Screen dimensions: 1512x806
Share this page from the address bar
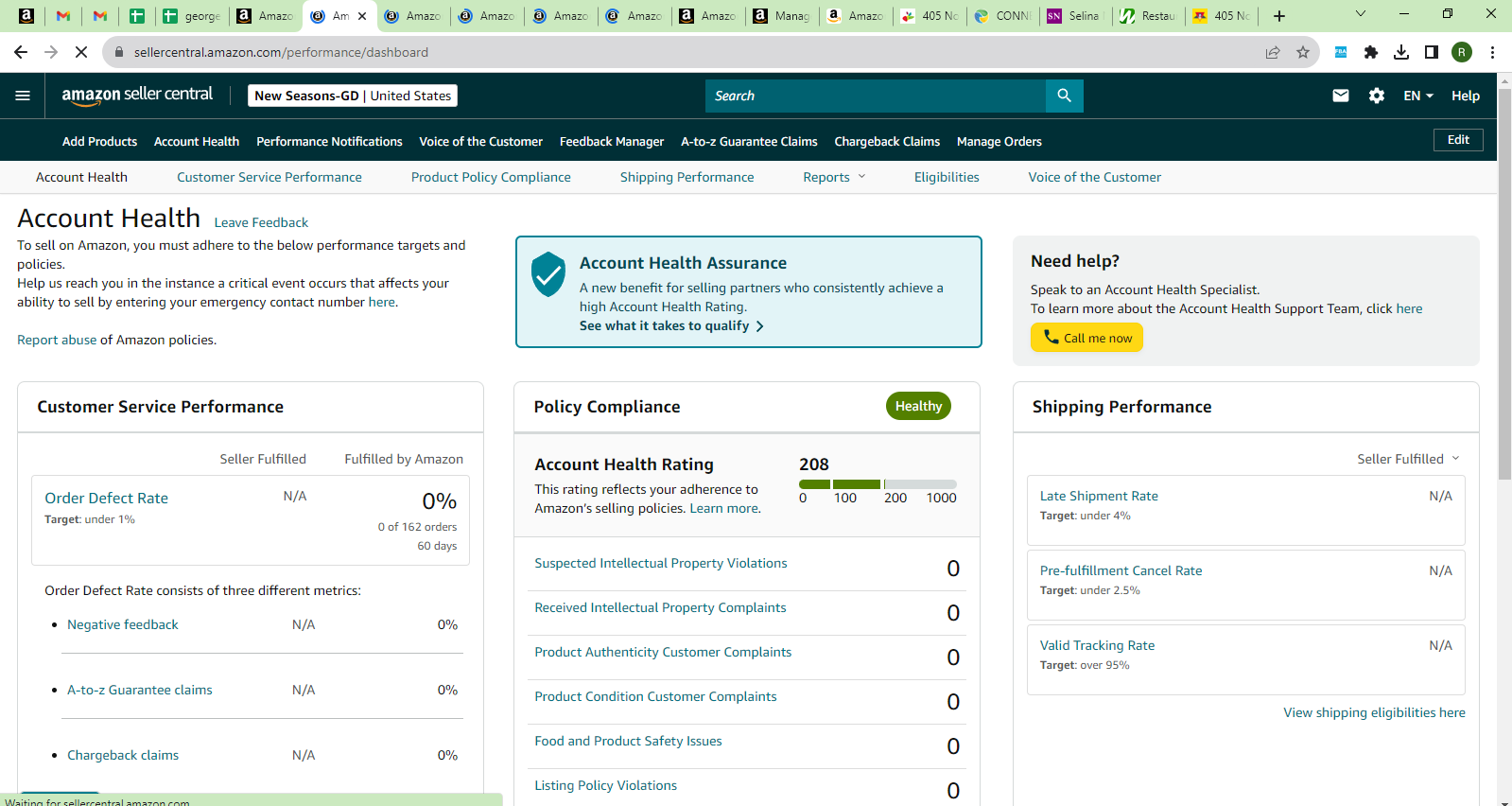[1273, 52]
